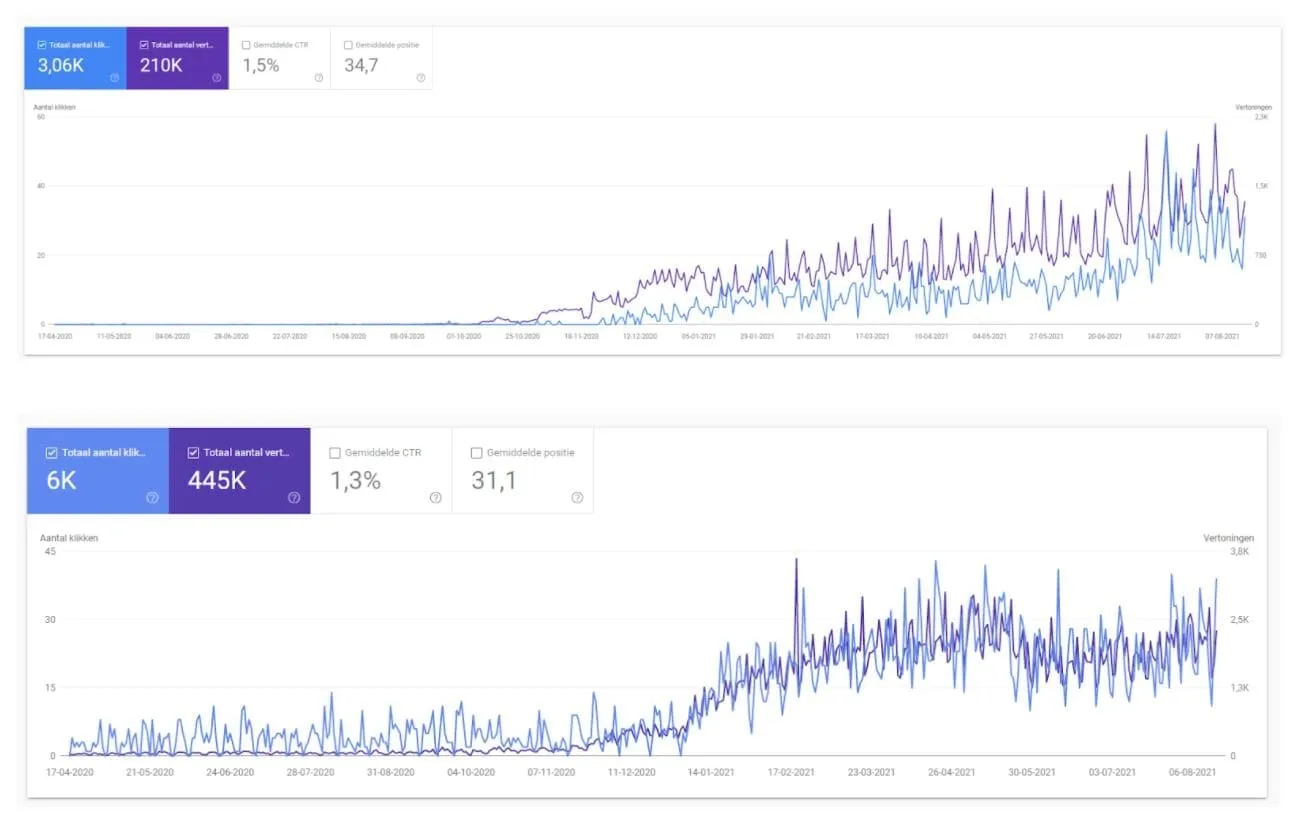Click the 2,5K impressions axis label
The height and width of the screenshot is (819, 1301).
point(1240,620)
